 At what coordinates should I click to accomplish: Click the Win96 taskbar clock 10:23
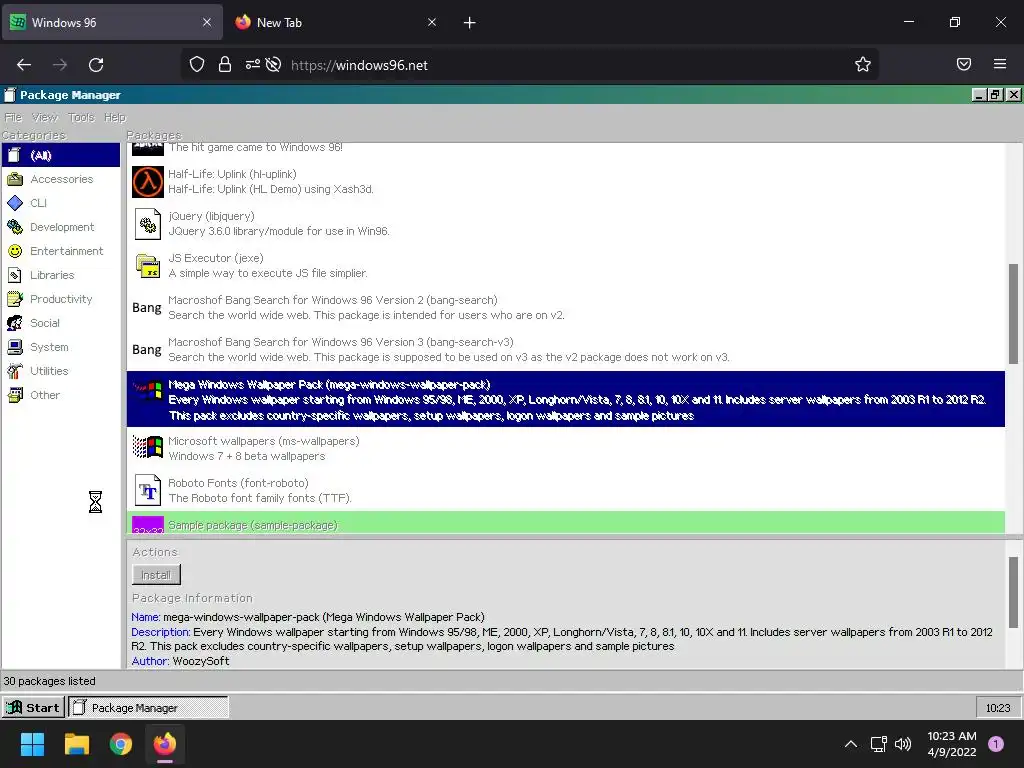tap(998, 708)
